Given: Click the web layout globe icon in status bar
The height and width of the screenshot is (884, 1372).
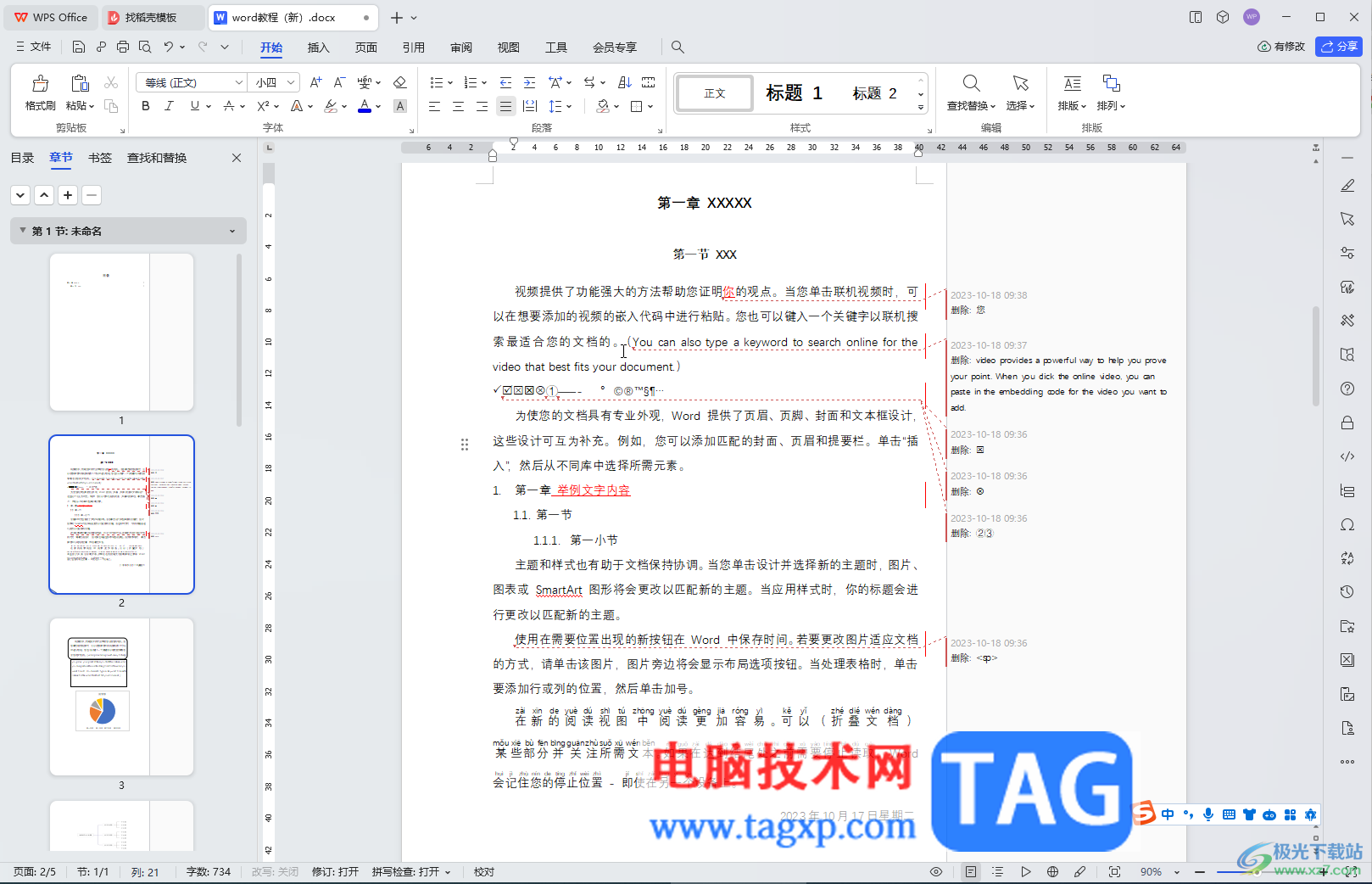Looking at the screenshot, I should [x=1052, y=871].
